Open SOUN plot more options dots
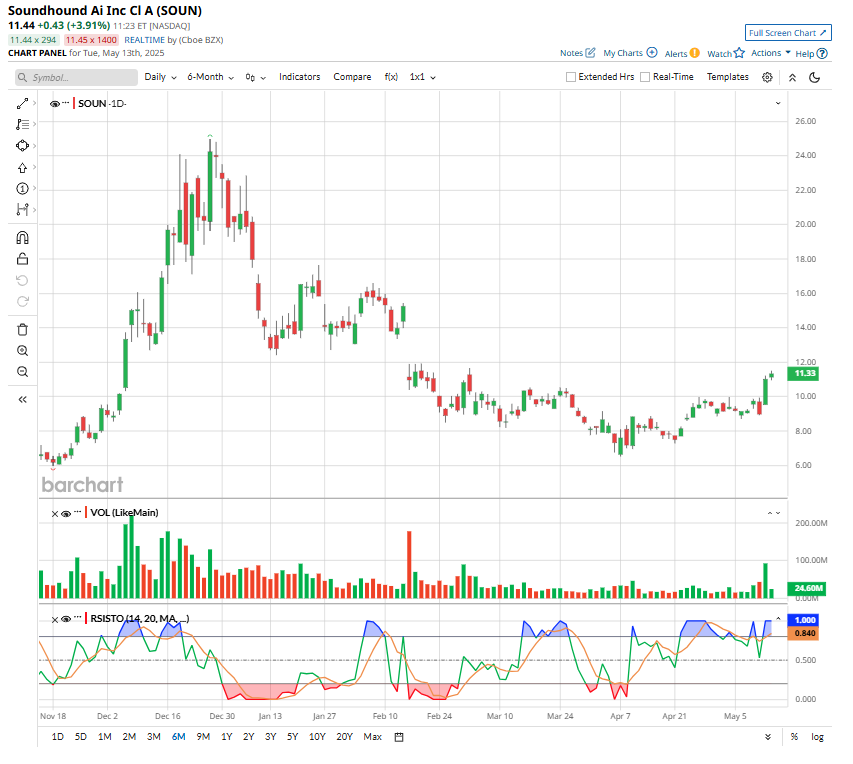853x764 pixels. click(x=66, y=103)
